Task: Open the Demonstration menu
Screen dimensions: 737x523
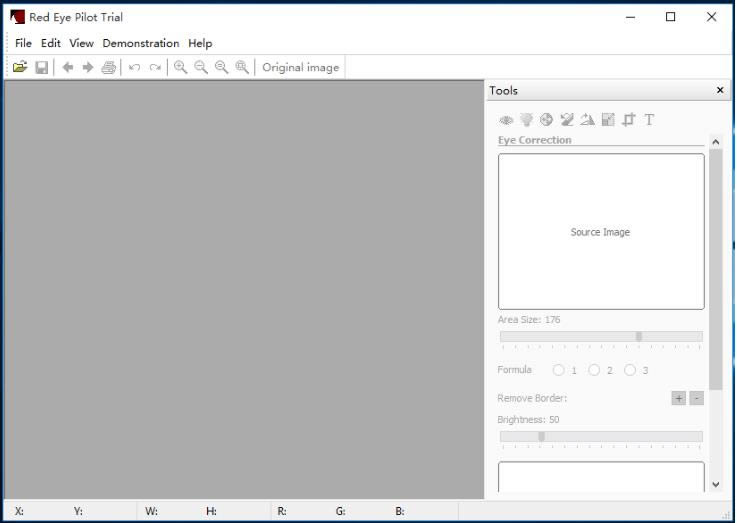Action: 141,43
